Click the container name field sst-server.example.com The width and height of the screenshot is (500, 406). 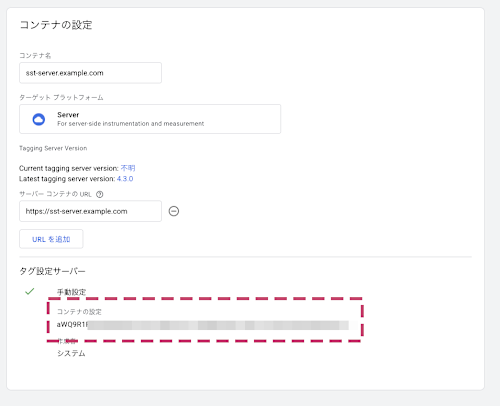90,73
